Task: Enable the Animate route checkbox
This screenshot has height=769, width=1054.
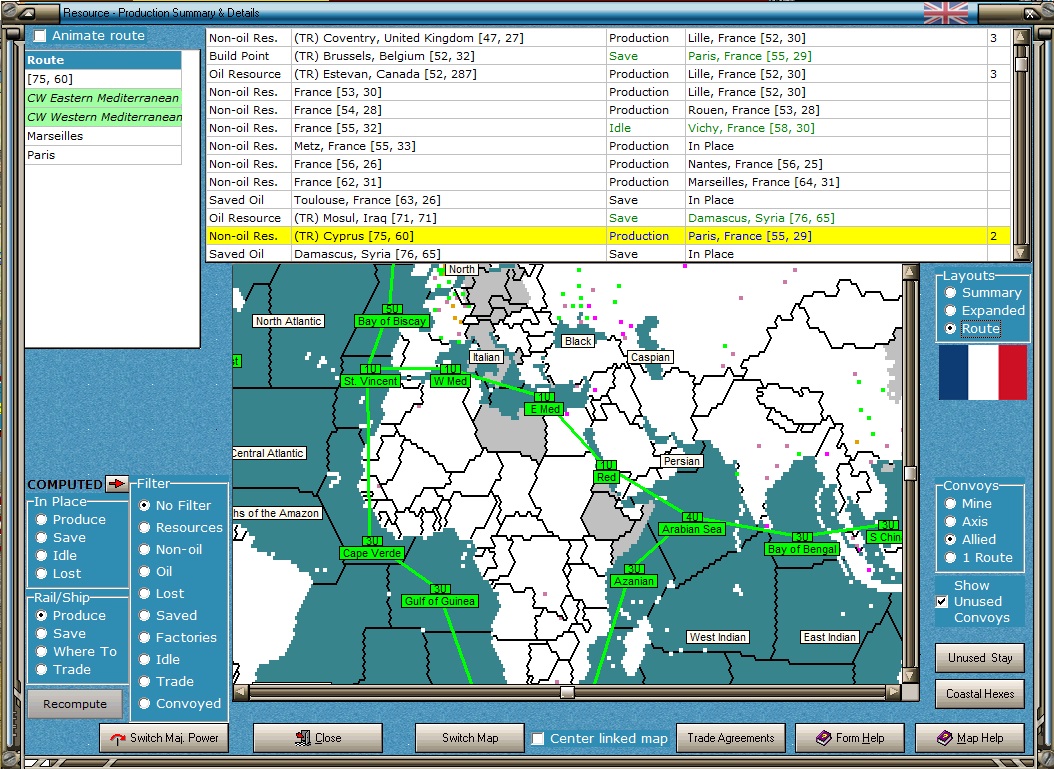Action: tap(40, 36)
